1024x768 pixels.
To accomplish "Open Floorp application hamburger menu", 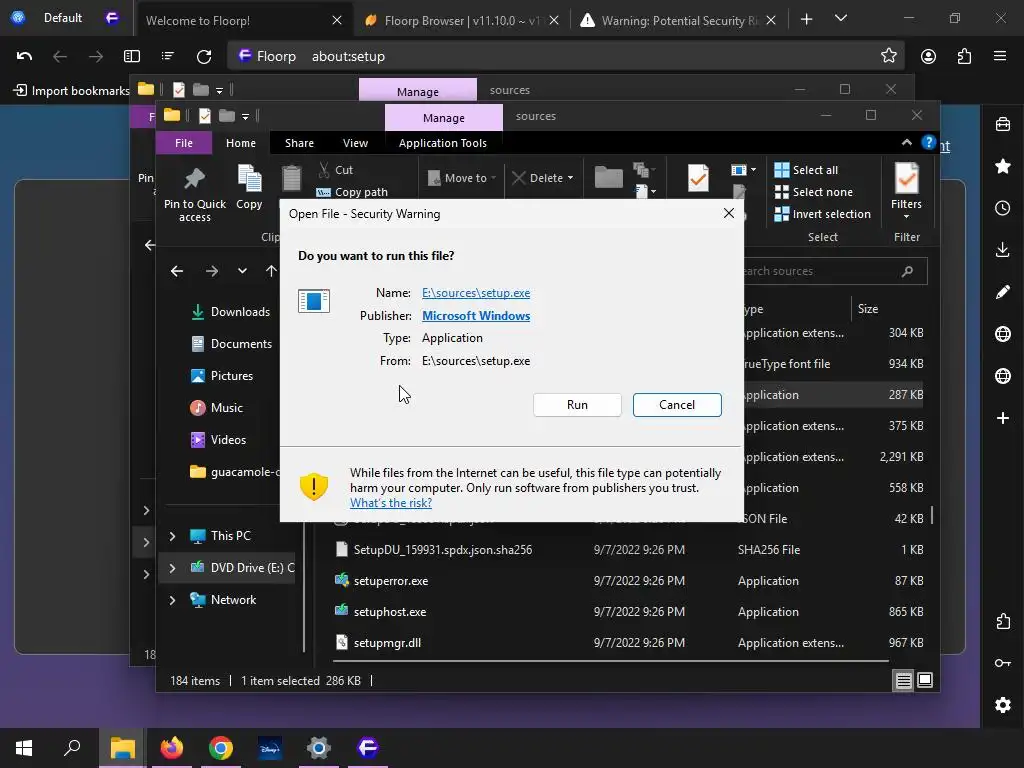I will [1000, 57].
